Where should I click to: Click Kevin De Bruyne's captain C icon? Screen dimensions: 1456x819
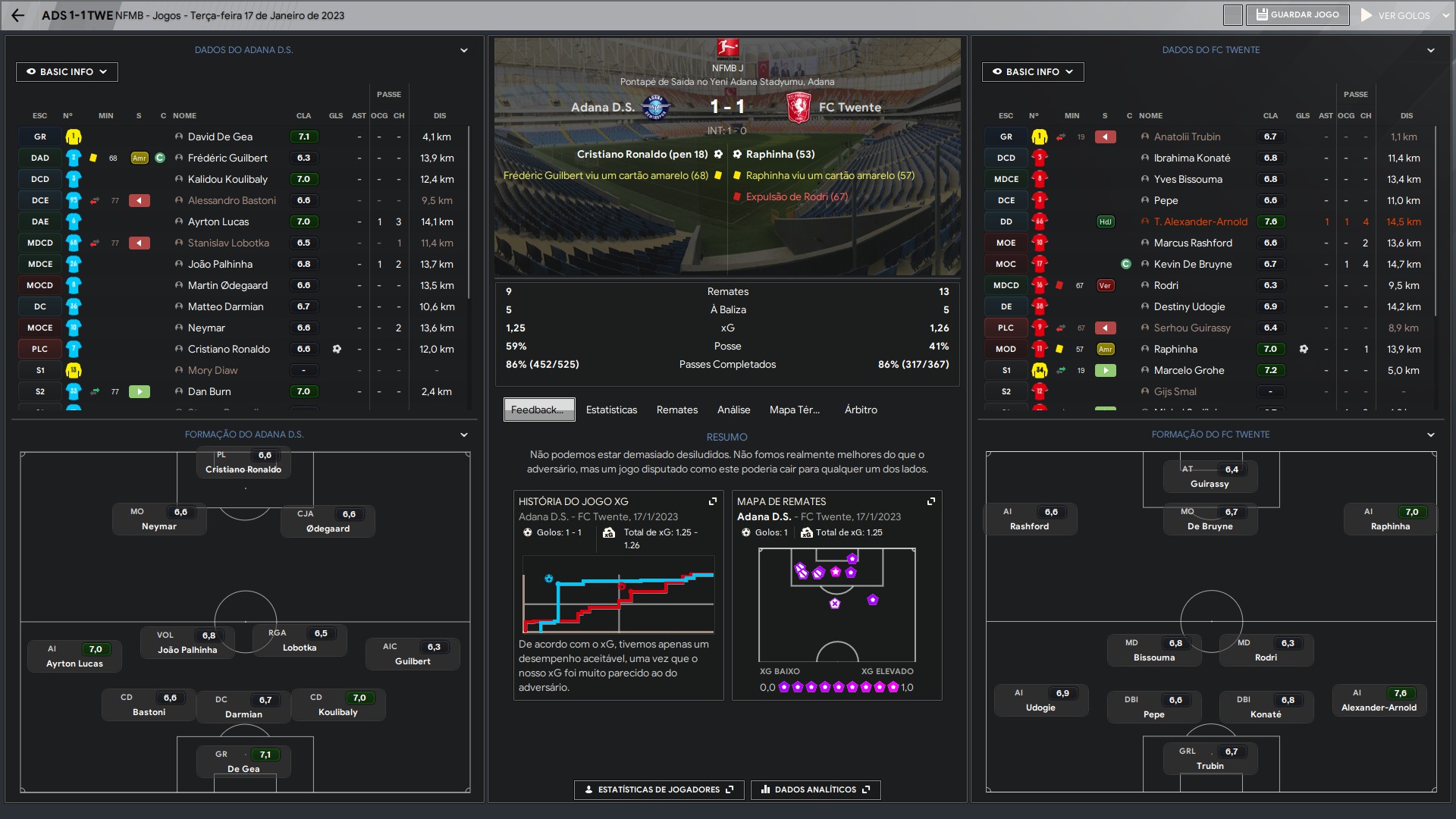[1126, 265]
